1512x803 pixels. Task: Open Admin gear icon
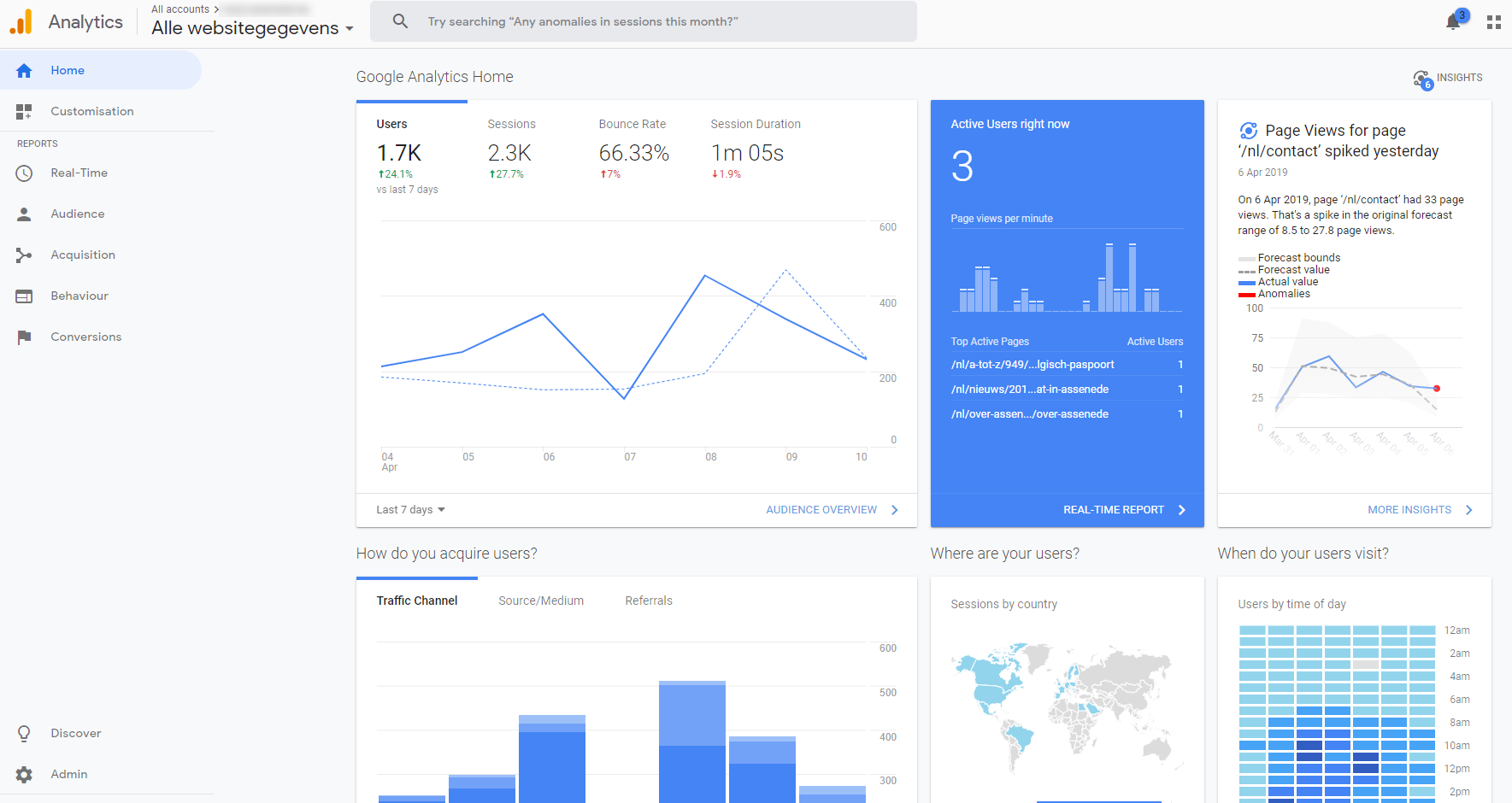24,775
